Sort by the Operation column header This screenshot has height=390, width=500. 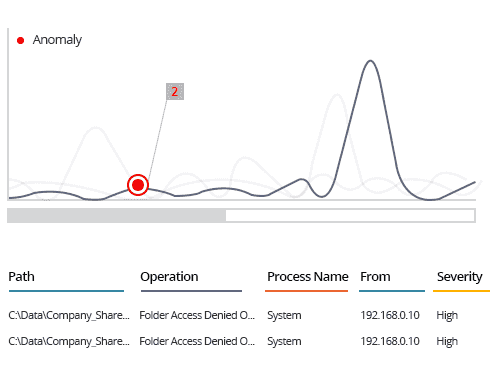pyautogui.click(x=169, y=277)
